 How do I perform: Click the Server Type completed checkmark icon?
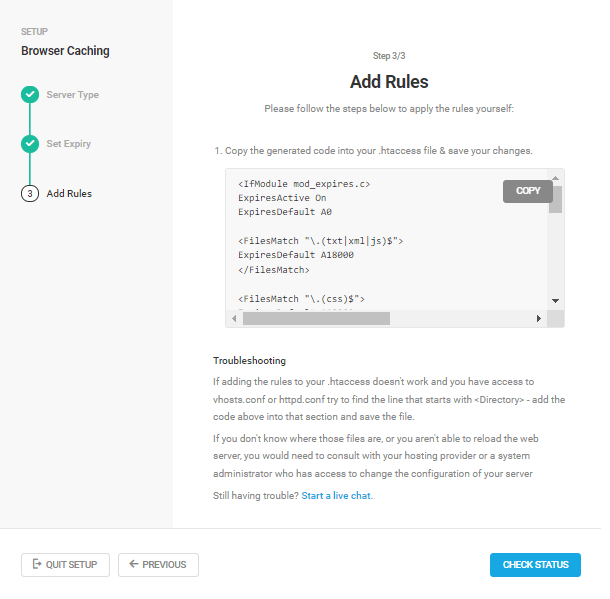(30, 95)
